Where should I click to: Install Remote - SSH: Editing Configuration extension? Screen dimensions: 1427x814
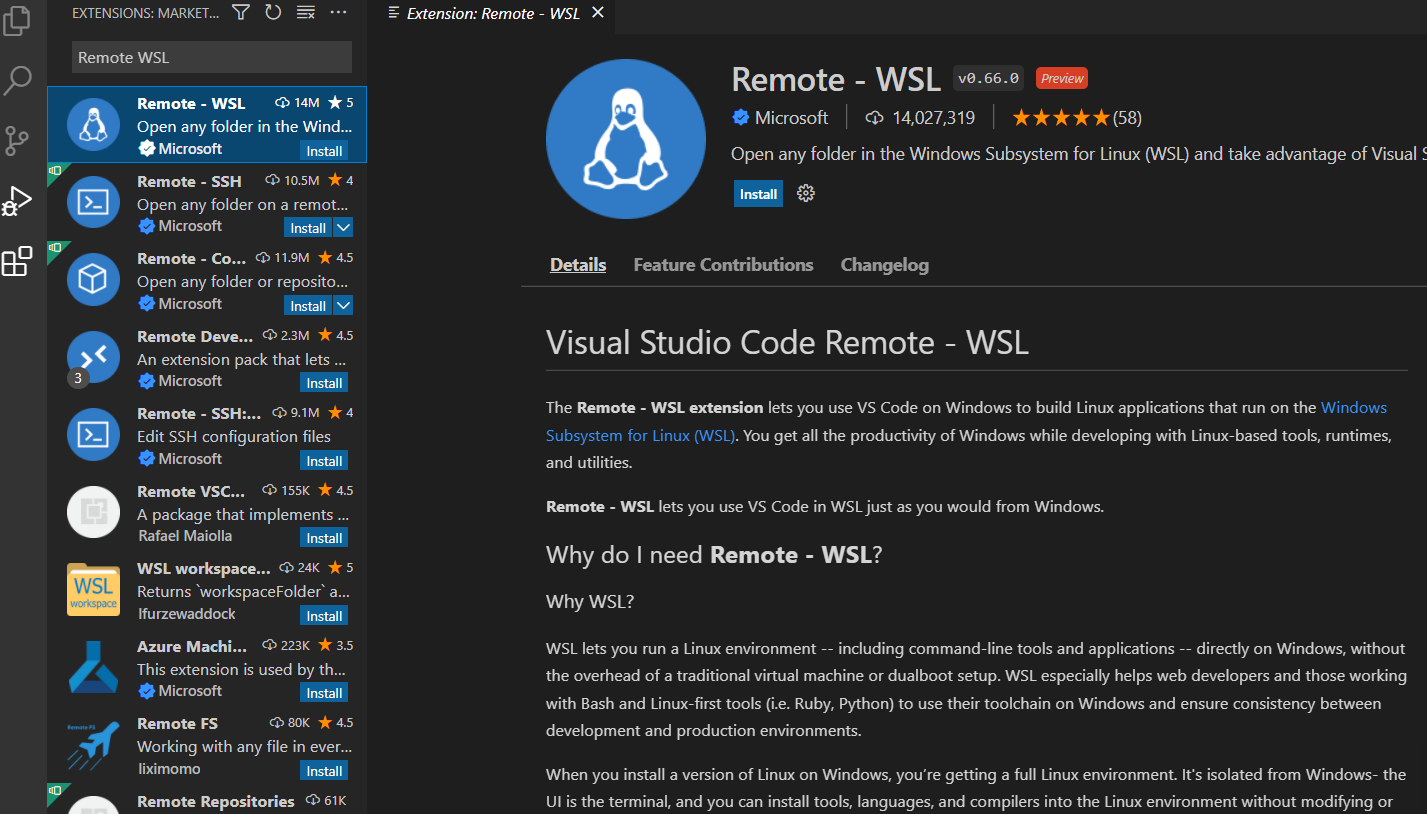coord(324,461)
